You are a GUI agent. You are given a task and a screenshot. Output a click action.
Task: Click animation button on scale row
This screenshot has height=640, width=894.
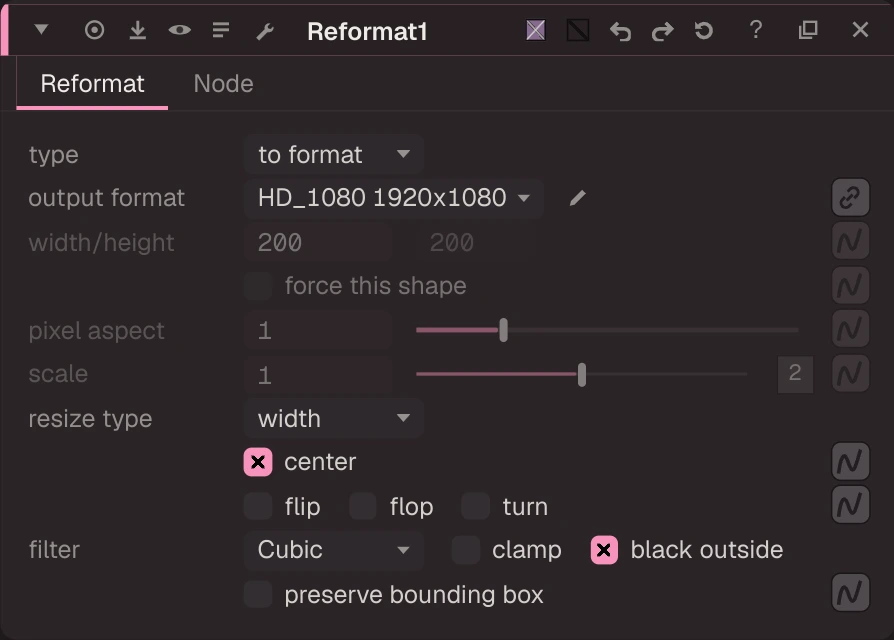(850, 374)
